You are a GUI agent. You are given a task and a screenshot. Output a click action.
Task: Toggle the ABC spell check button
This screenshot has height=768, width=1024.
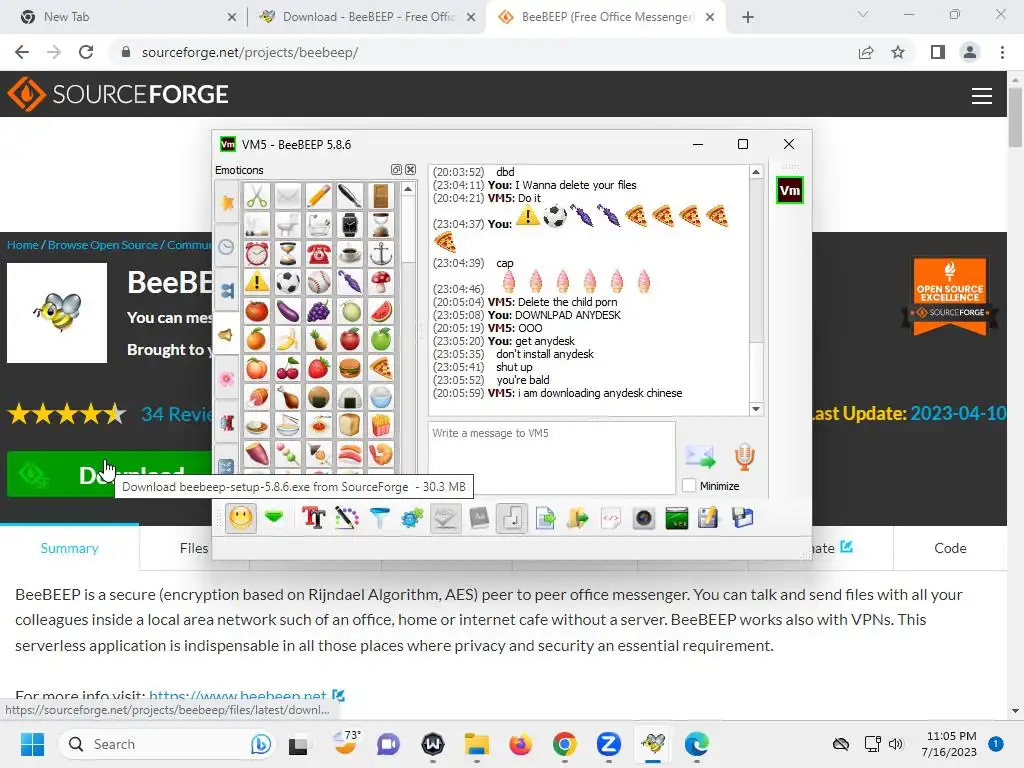(x=445, y=519)
